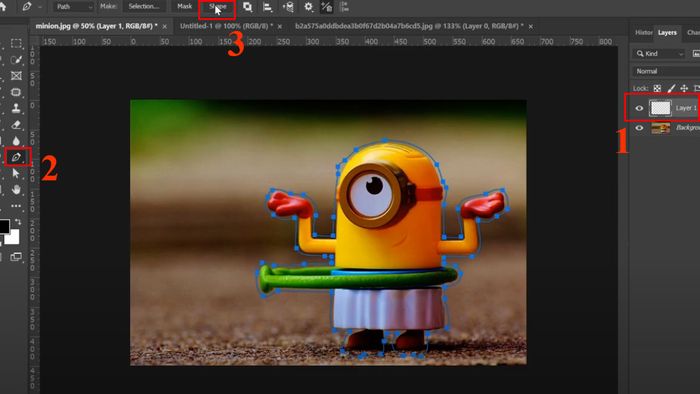
Task: Close the minion.jpg document tab
Action: (x=165, y=27)
